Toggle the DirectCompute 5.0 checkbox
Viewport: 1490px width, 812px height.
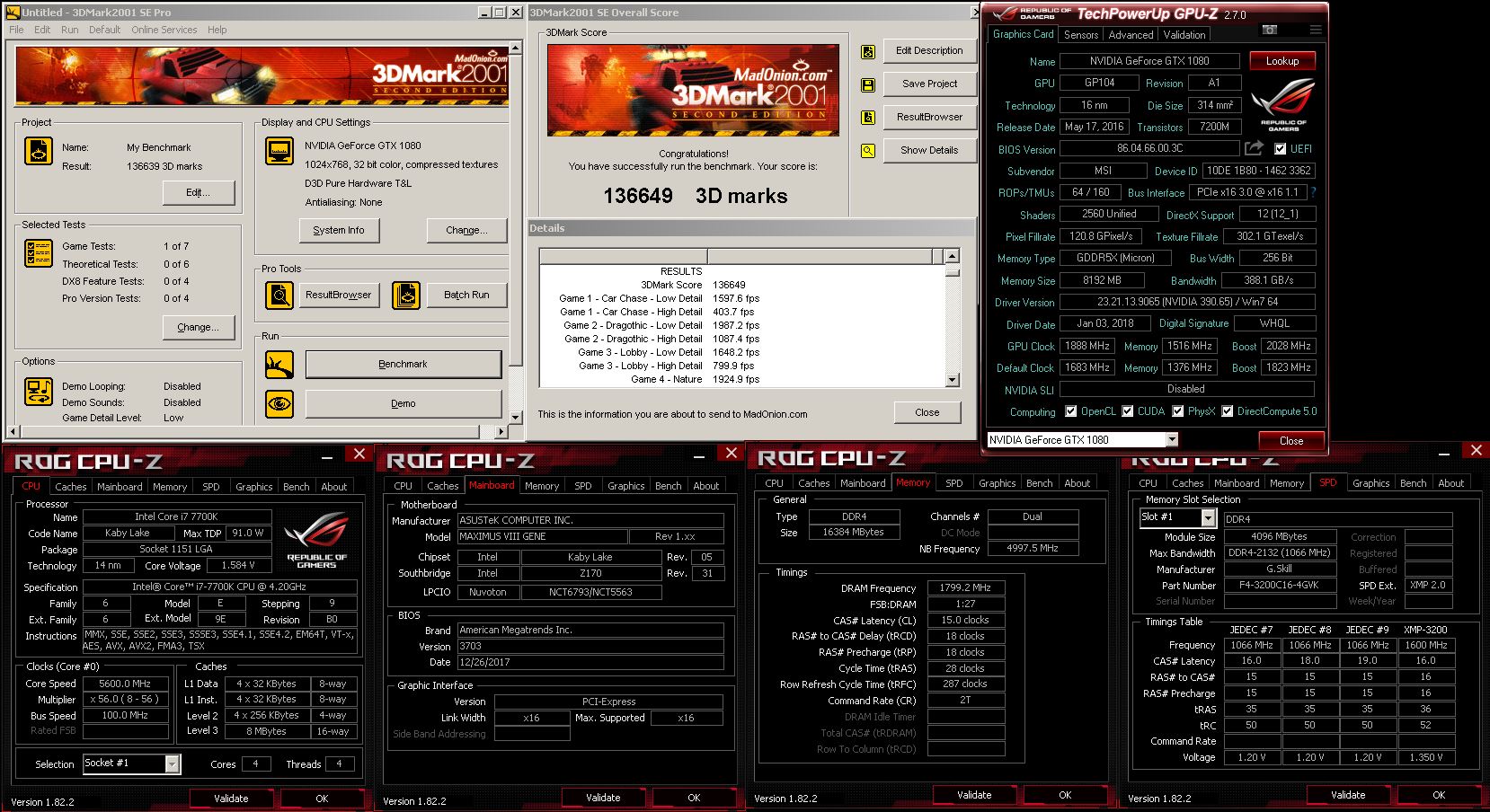coord(1227,411)
